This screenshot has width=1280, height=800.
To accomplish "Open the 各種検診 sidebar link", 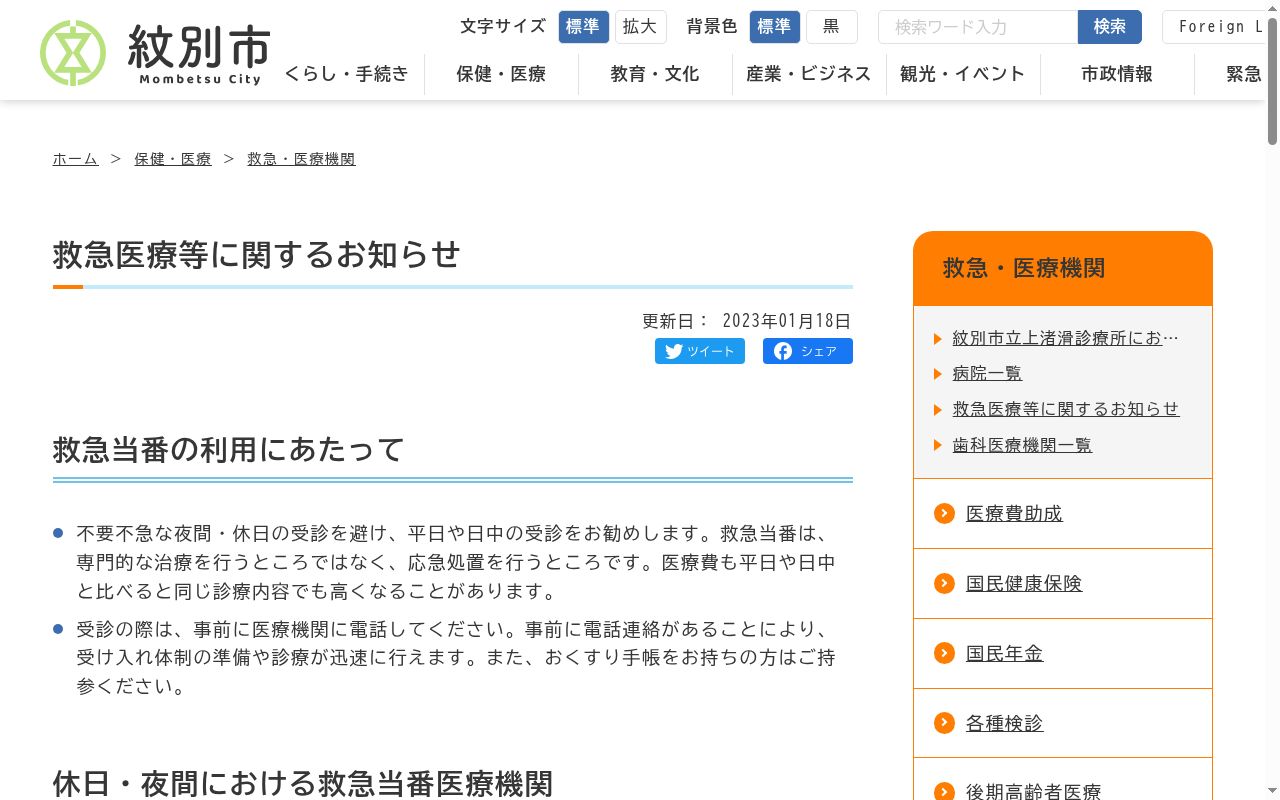I will [1004, 724].
